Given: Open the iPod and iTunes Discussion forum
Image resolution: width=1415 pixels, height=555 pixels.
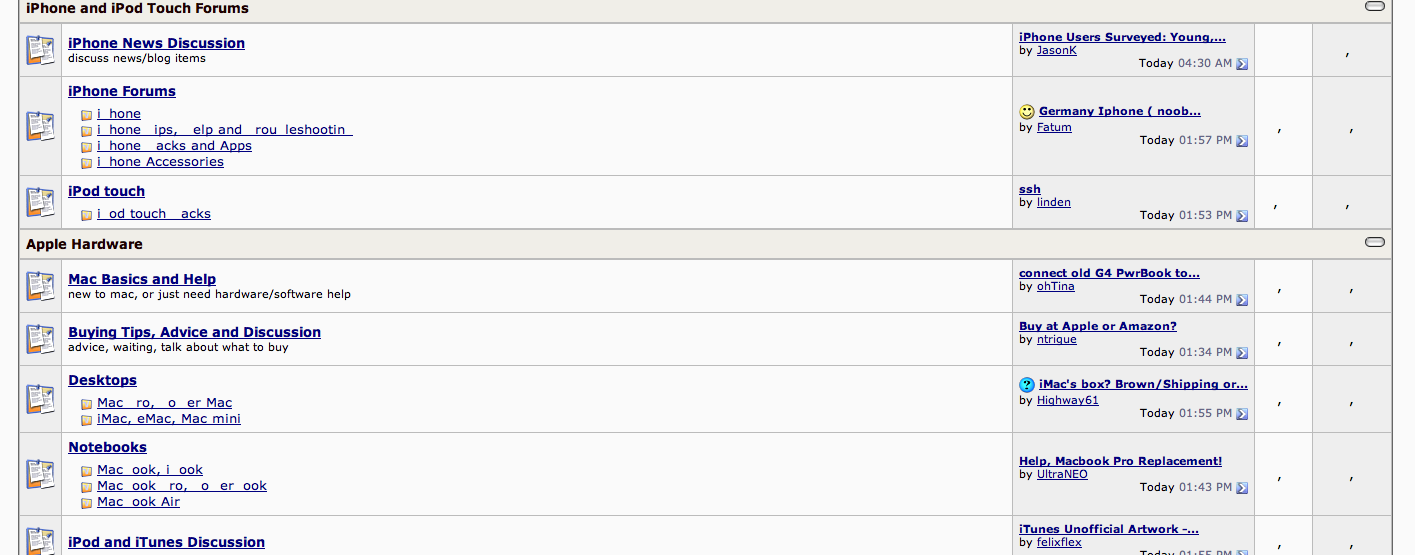Looking at the screenshot, I should point(167,542).
